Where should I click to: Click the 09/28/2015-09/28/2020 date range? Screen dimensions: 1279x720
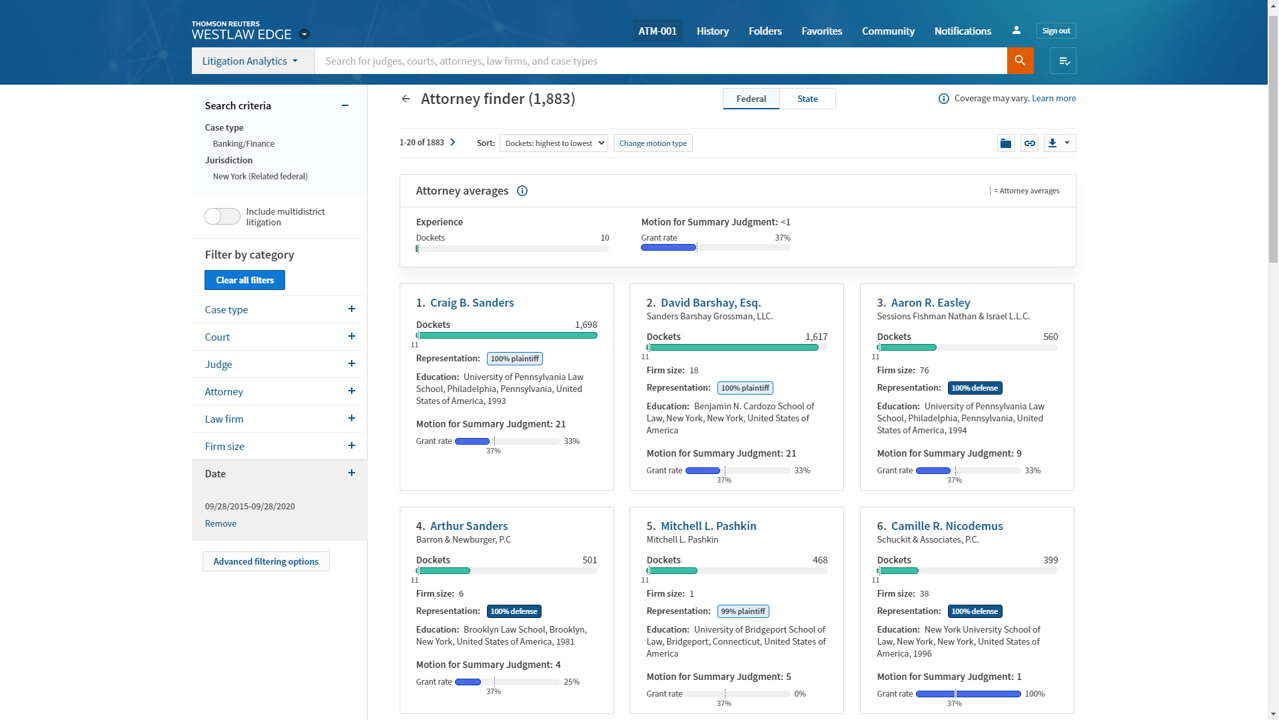coord(250,507)
